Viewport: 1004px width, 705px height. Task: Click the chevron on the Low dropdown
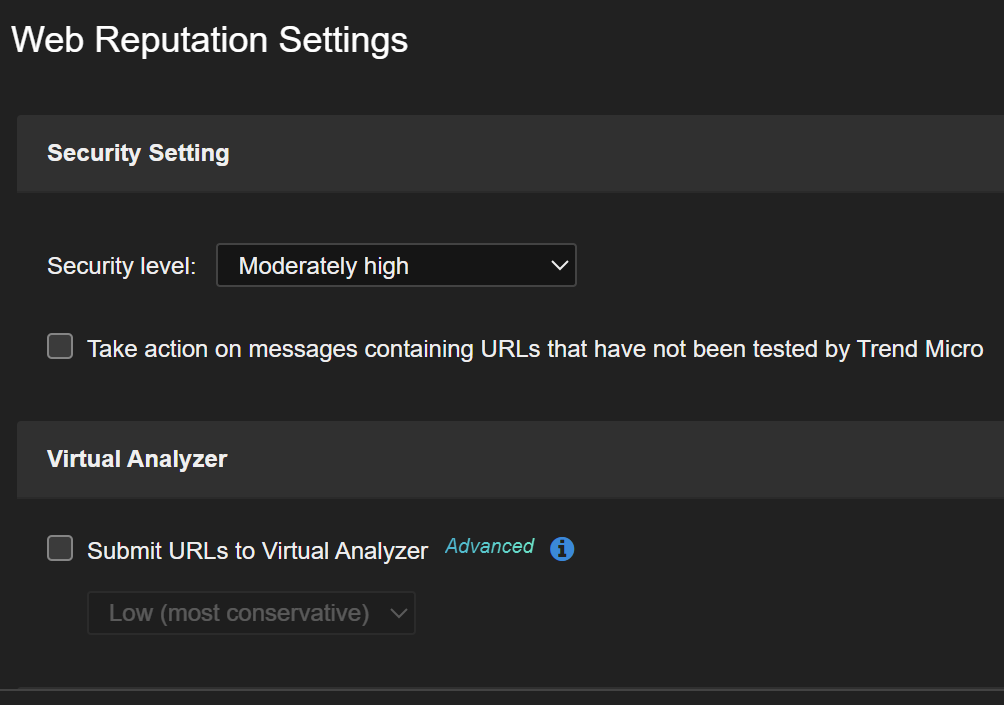(x=398, y=613)
